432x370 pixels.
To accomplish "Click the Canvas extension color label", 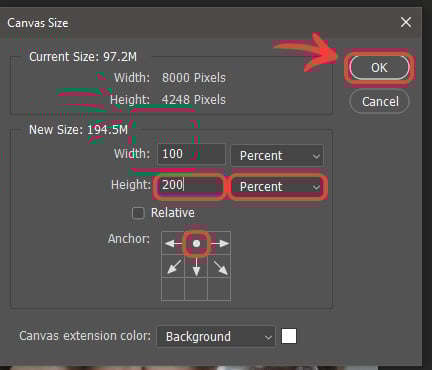I will coord(85,336).
